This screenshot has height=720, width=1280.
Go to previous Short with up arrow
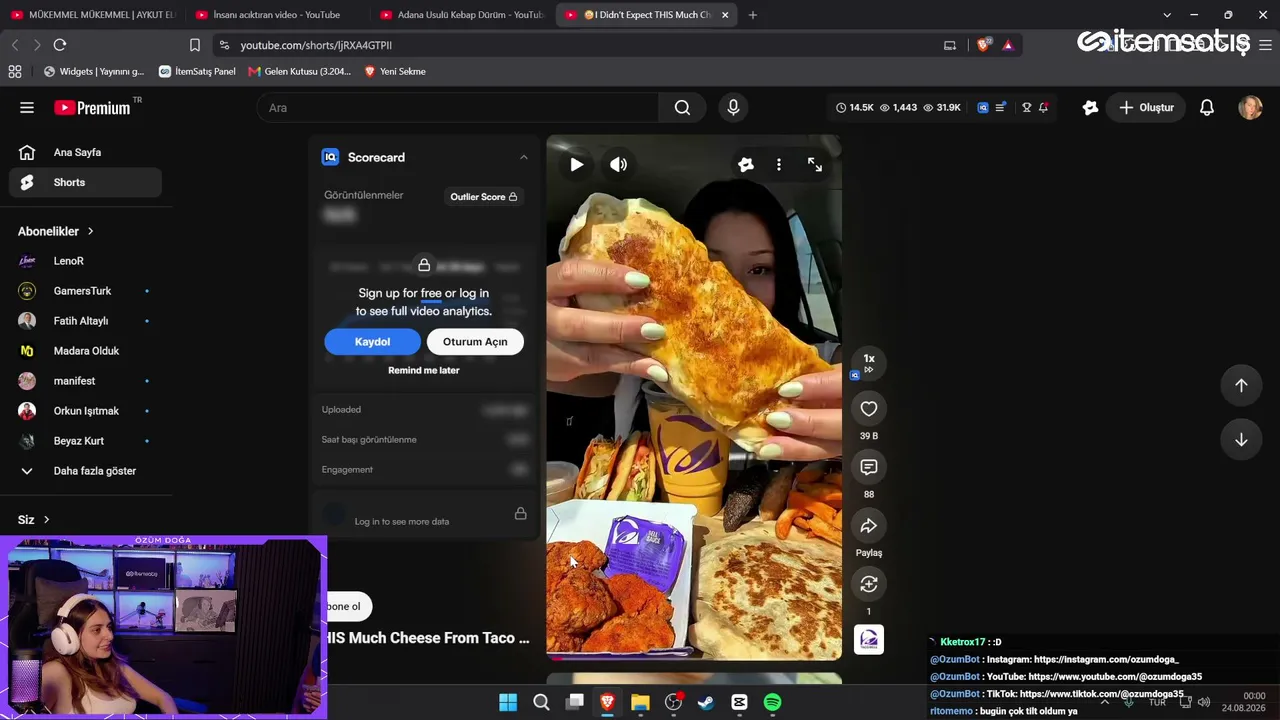[1241, 386]
